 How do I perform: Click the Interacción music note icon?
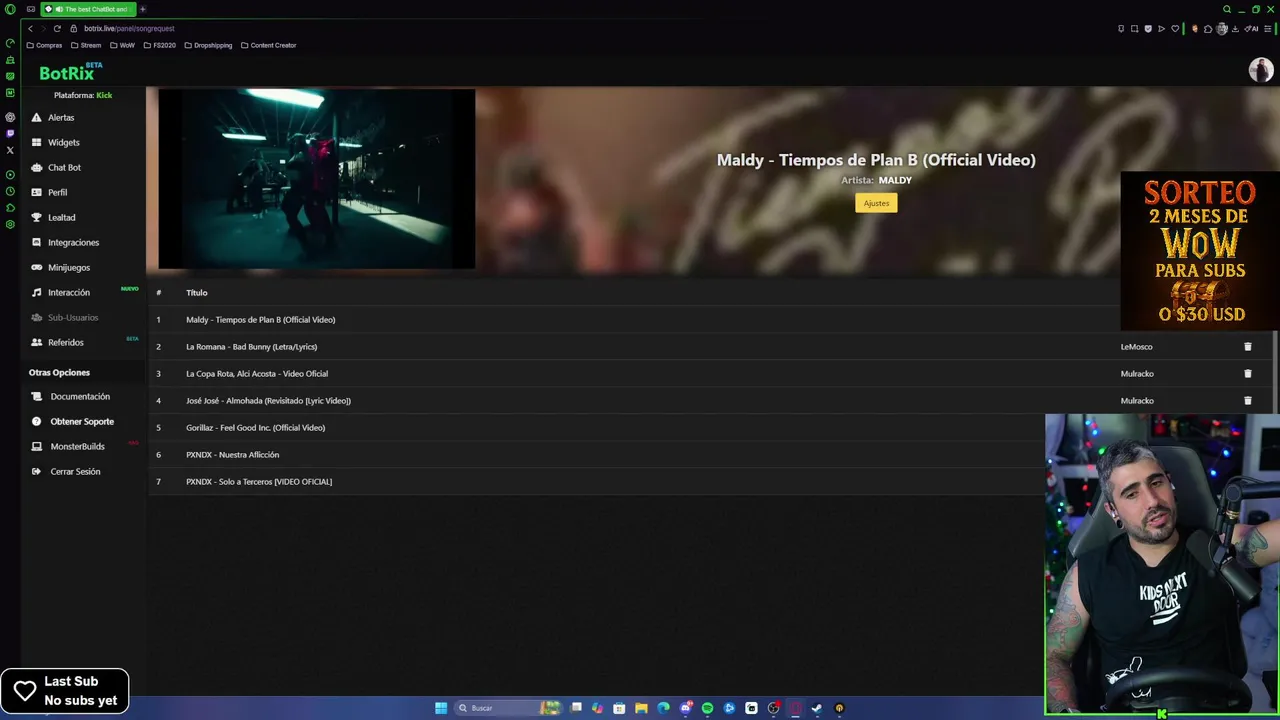[37, 293]
